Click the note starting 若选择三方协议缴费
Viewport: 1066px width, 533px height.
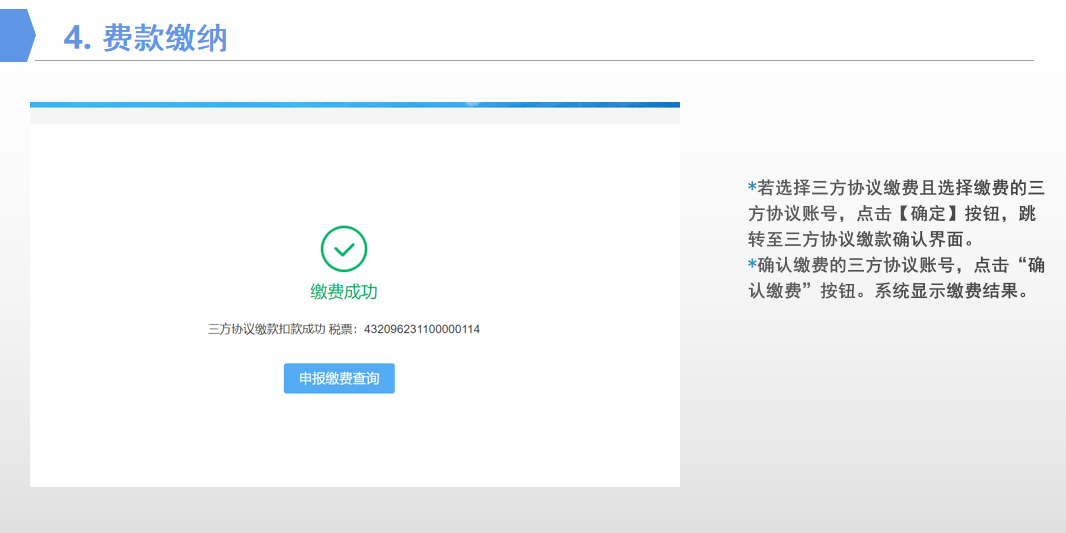point(896,213)
